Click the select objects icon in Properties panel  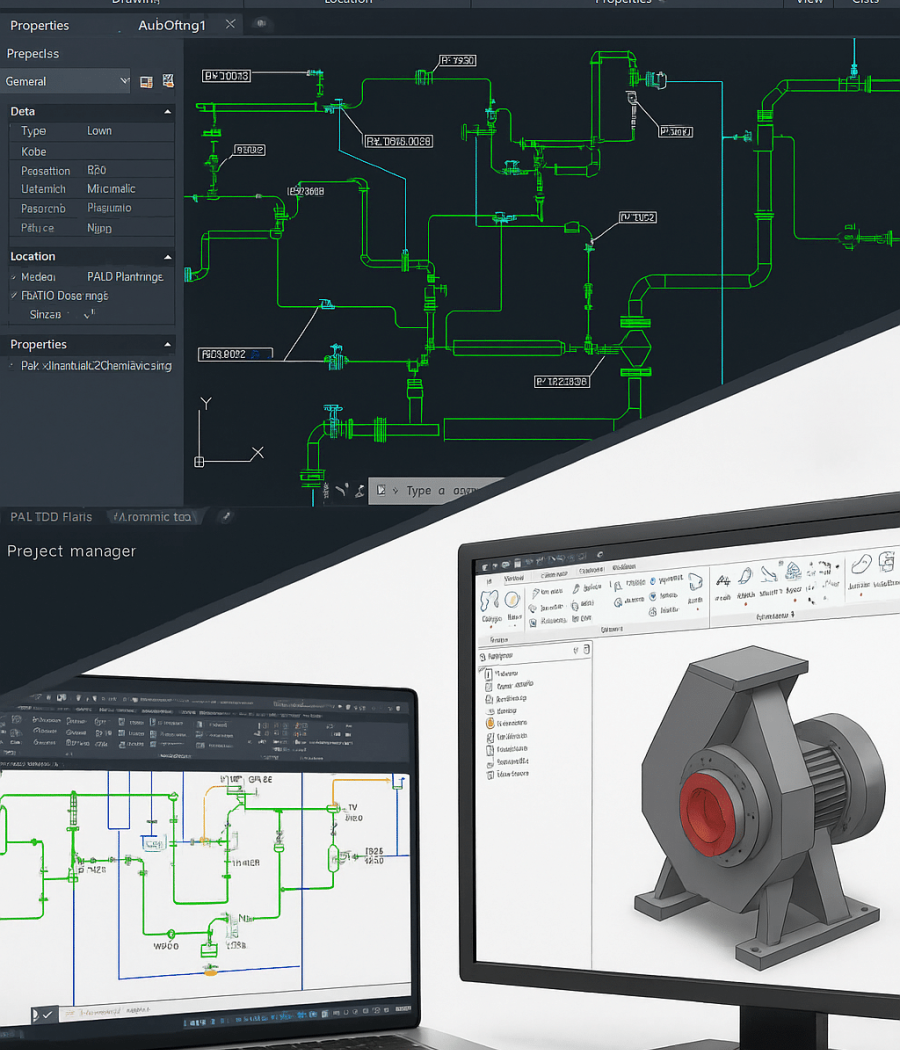click(x=168, y=81)
